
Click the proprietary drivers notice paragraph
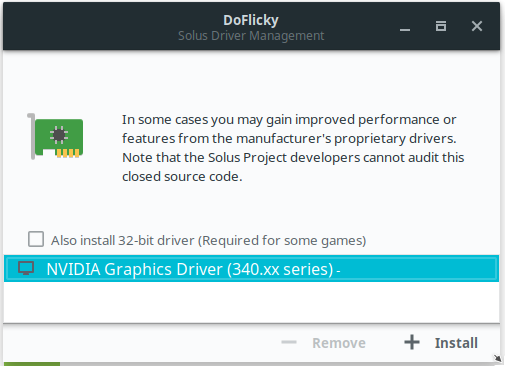point(293,148)
